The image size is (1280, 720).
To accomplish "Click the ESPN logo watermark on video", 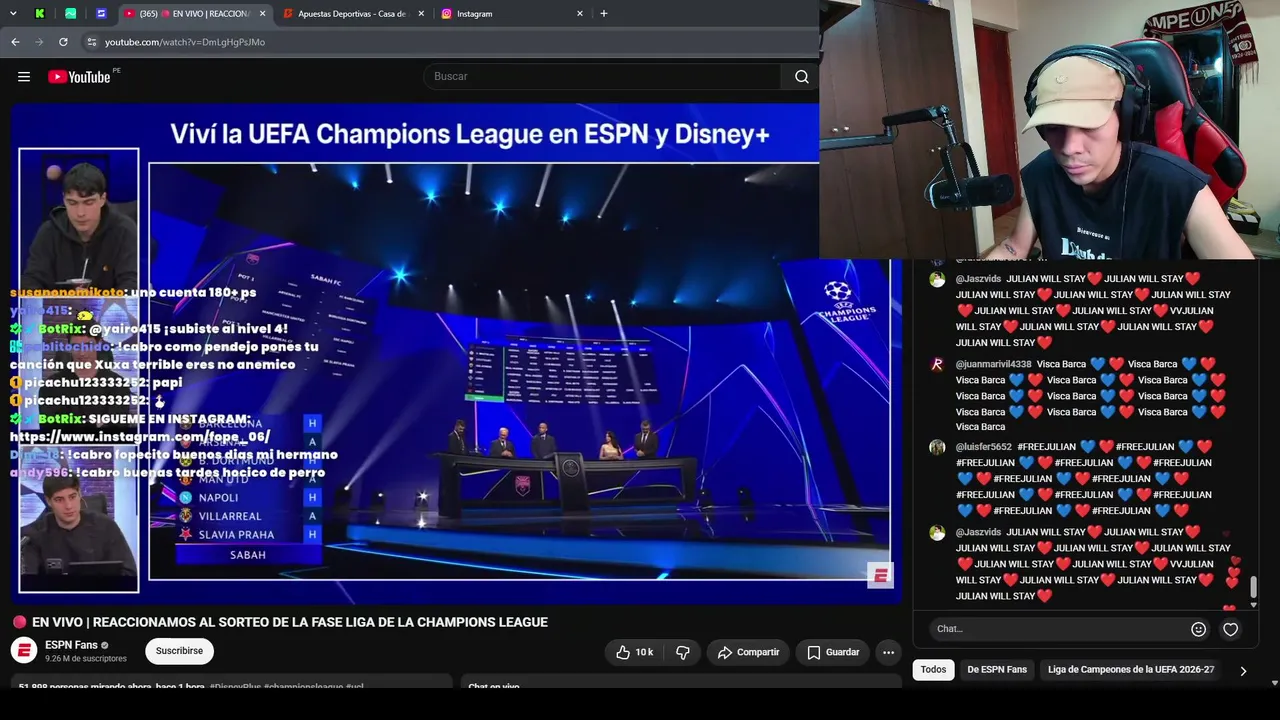I will tap(880, 574).
